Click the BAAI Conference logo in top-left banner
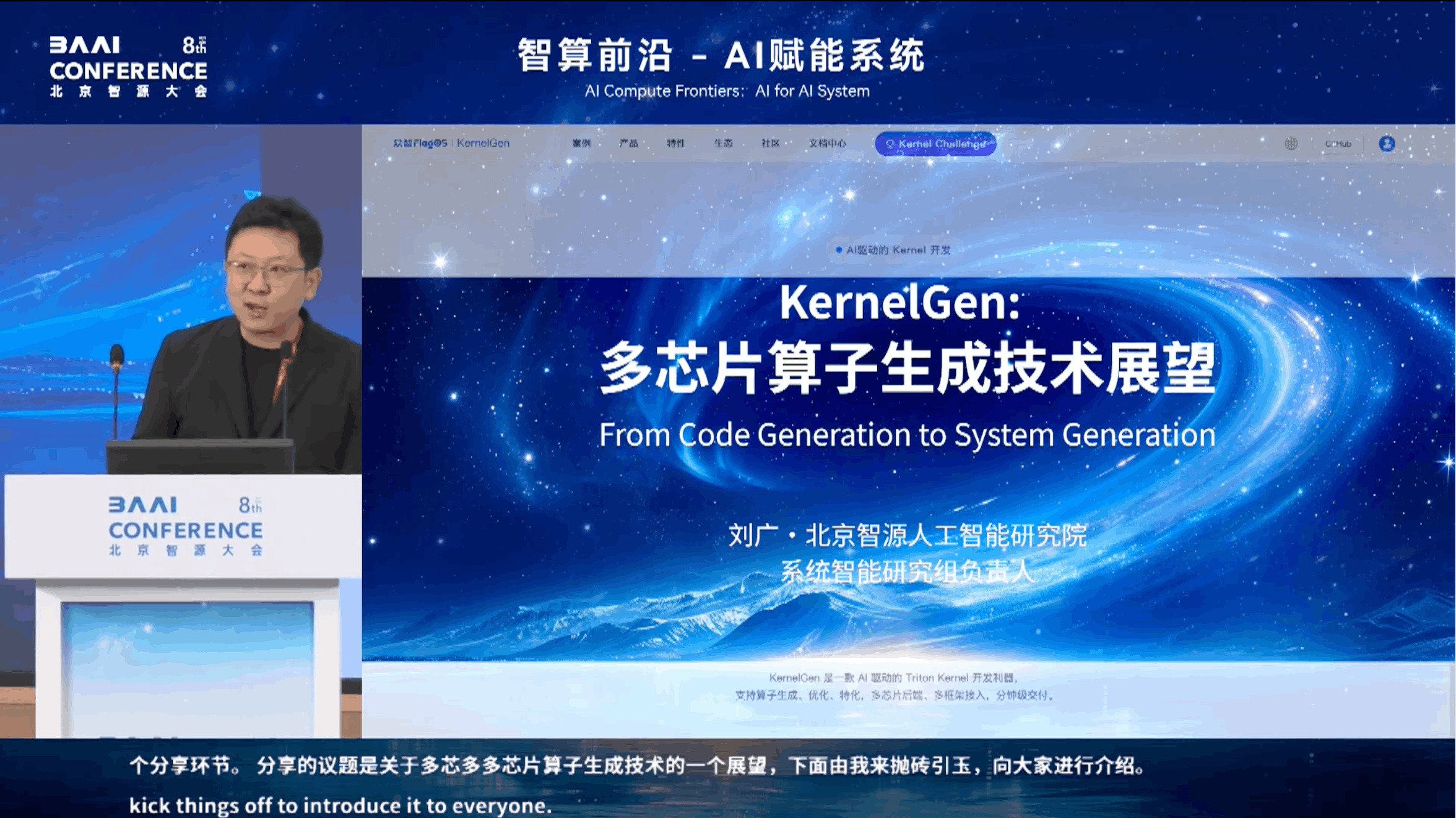Screen dimensions: 1456x818 pyautogui.click(x=128, y=67)
